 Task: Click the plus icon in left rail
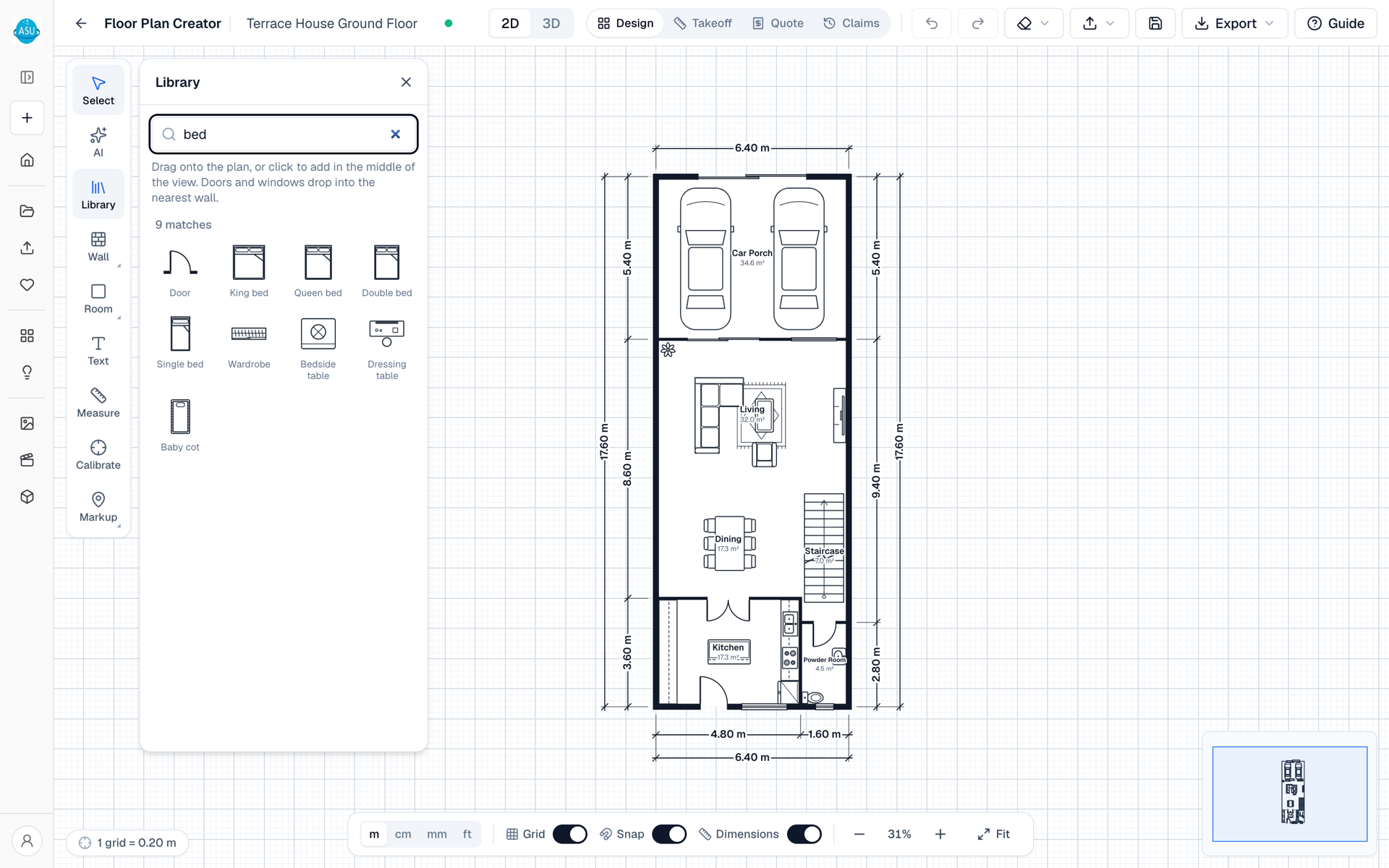(27, 118)
